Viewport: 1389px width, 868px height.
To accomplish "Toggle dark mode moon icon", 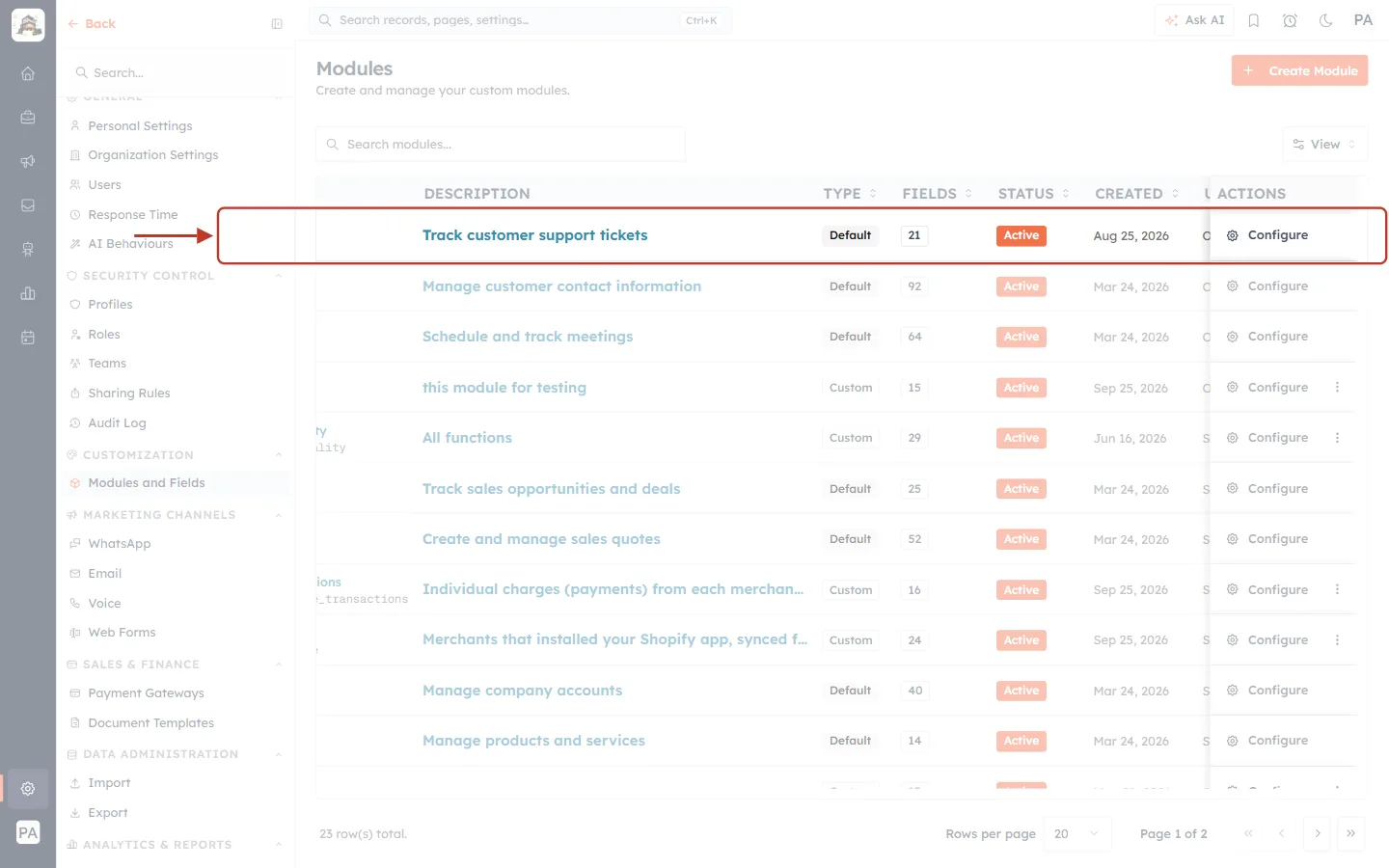I will pyautogui.click(x=1326, y=20).
